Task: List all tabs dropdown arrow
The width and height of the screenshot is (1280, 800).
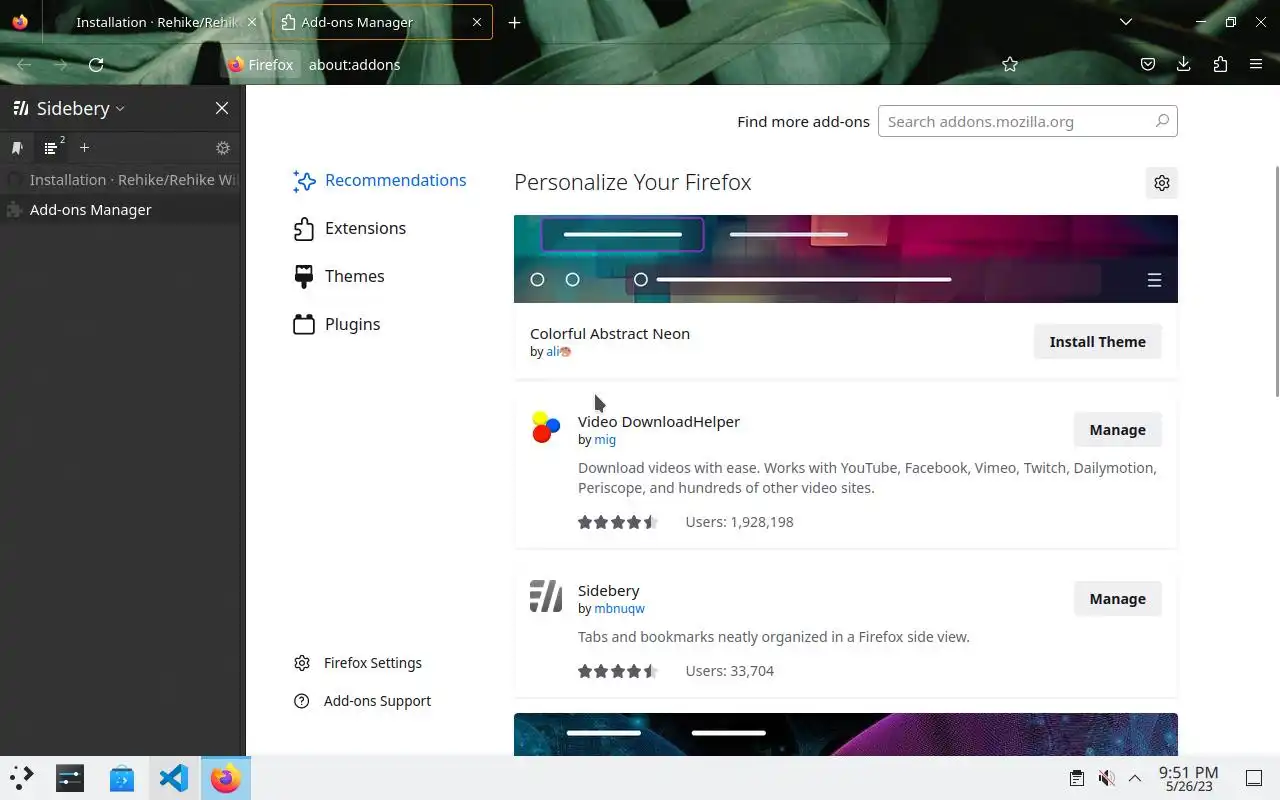Action: pyautogui.click(x=1126, y=22)
